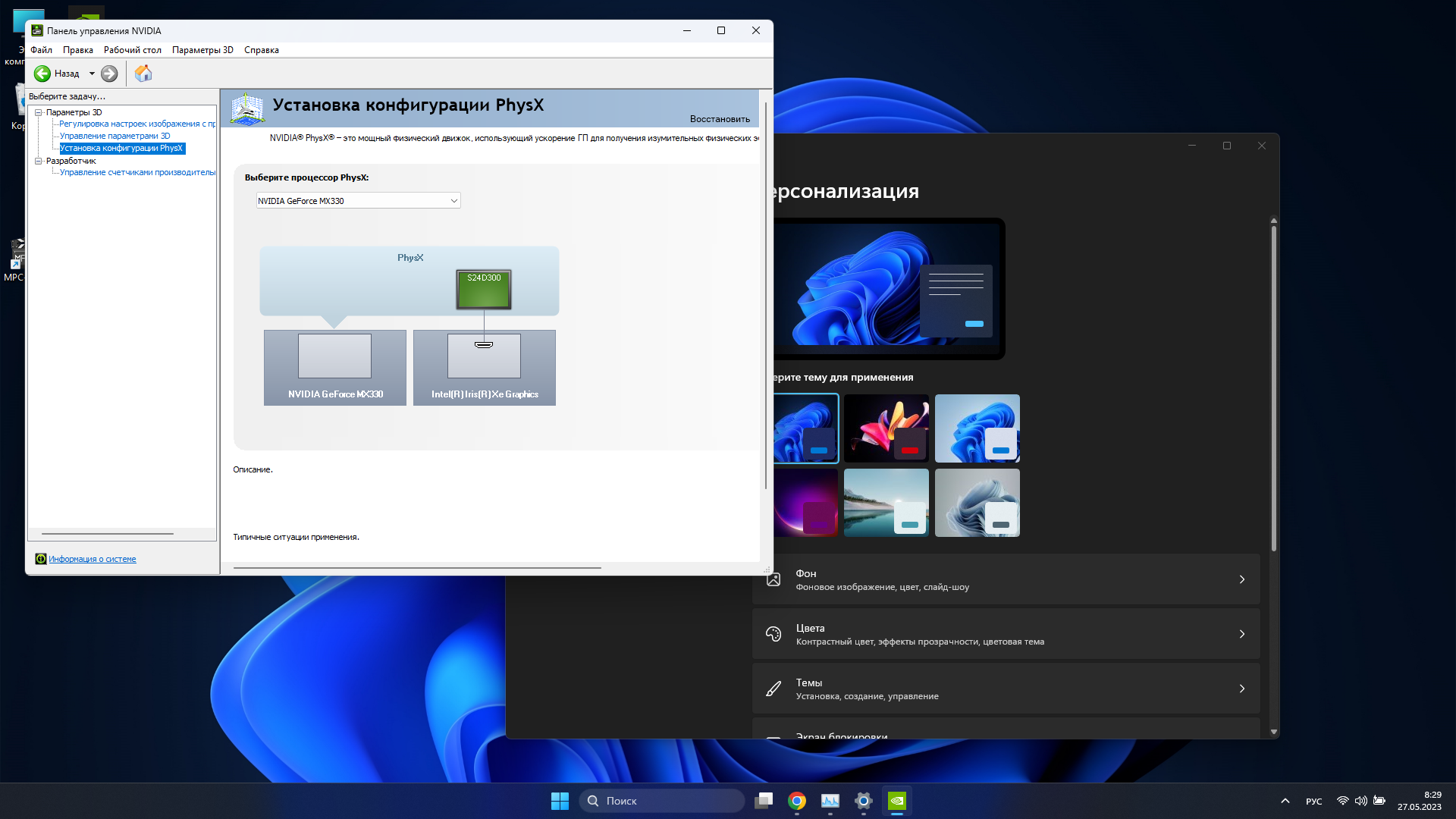Screen dimensions: 1456x819
Task: Collapse the Разработчик tree node
Action: (38, 161)
